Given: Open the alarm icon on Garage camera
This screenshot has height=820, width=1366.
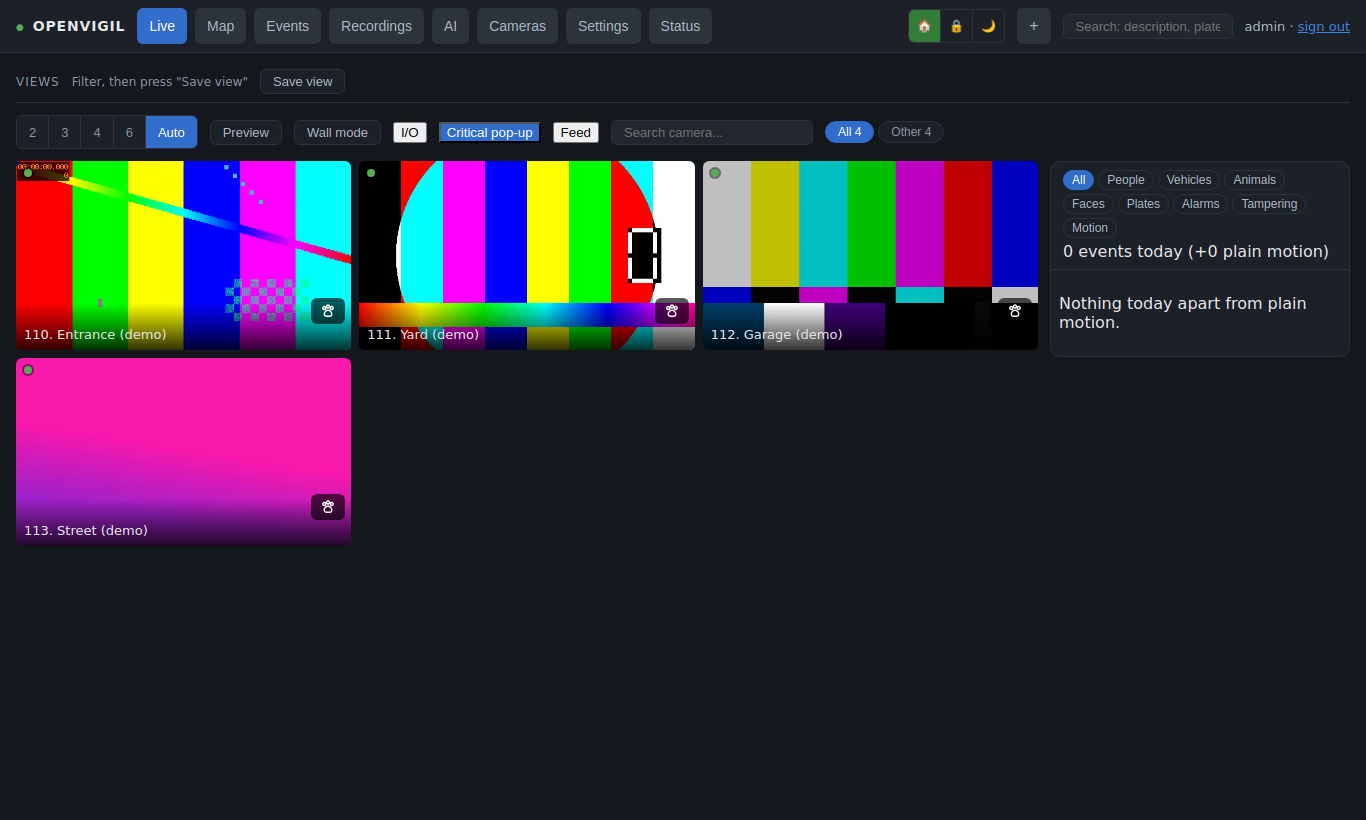Looking at the screenshot, I should (1015, 311).
